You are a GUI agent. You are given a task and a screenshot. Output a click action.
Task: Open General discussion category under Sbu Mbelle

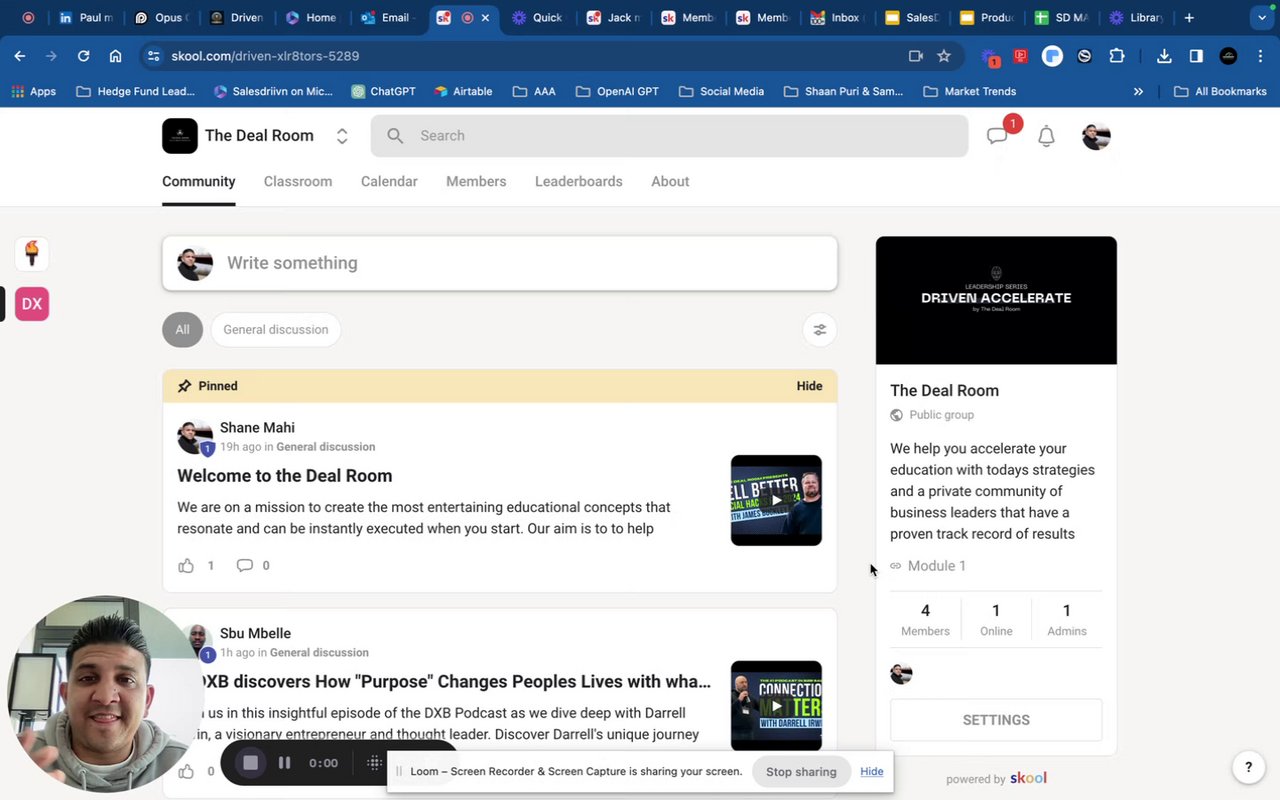(x=319, y=653)
